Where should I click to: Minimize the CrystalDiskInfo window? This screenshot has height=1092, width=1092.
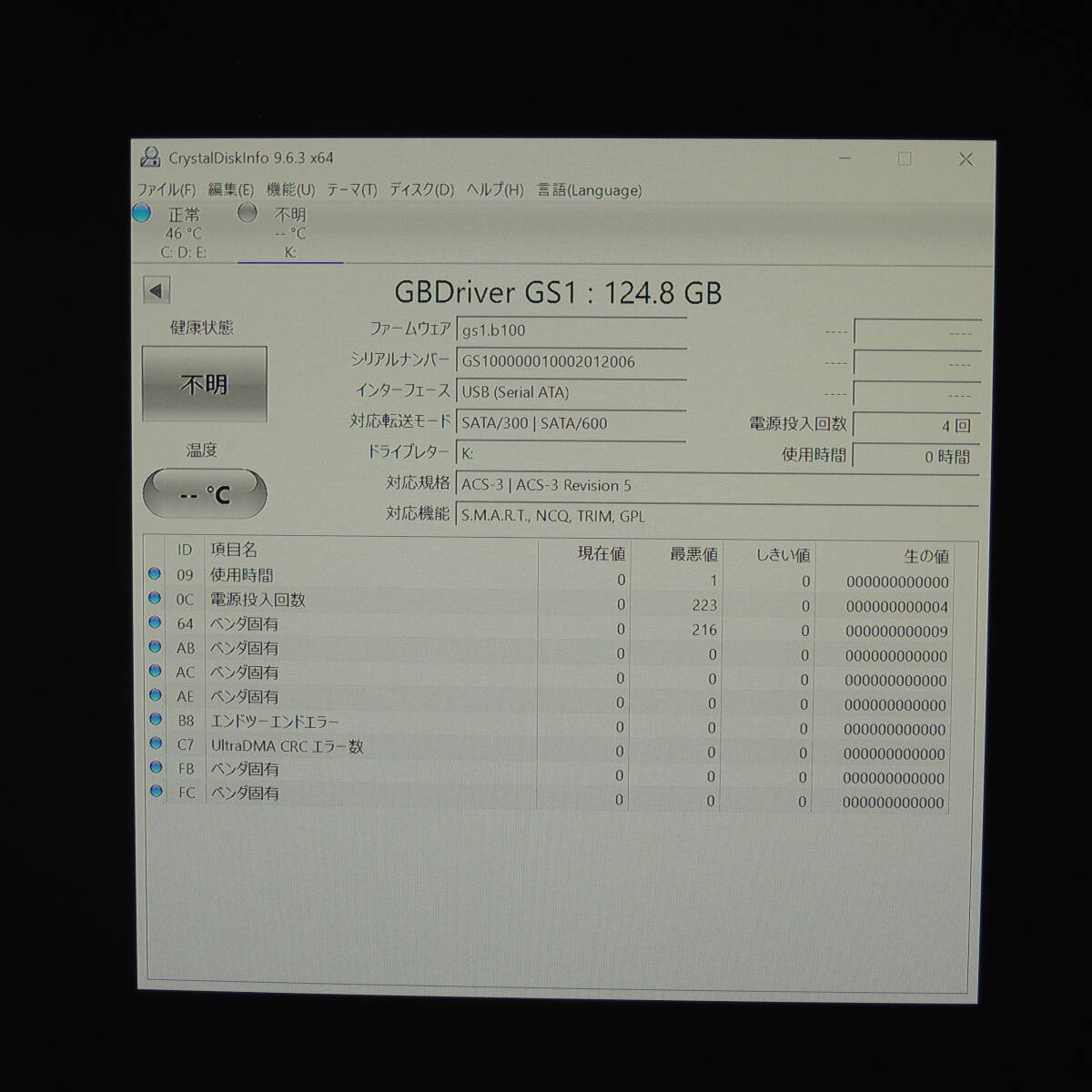point(845,159)
